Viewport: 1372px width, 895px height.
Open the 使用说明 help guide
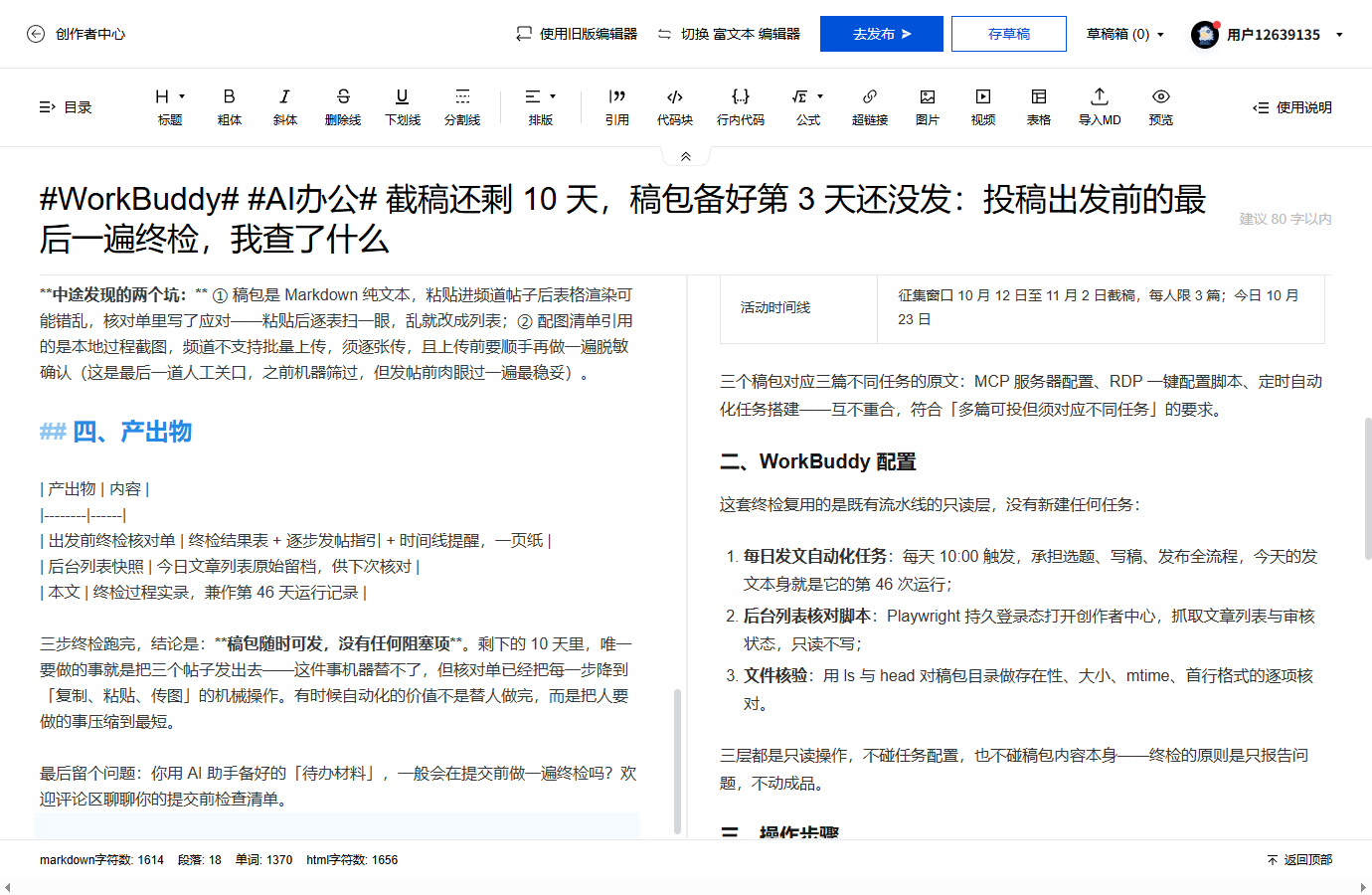click(x=1292, y=107)
